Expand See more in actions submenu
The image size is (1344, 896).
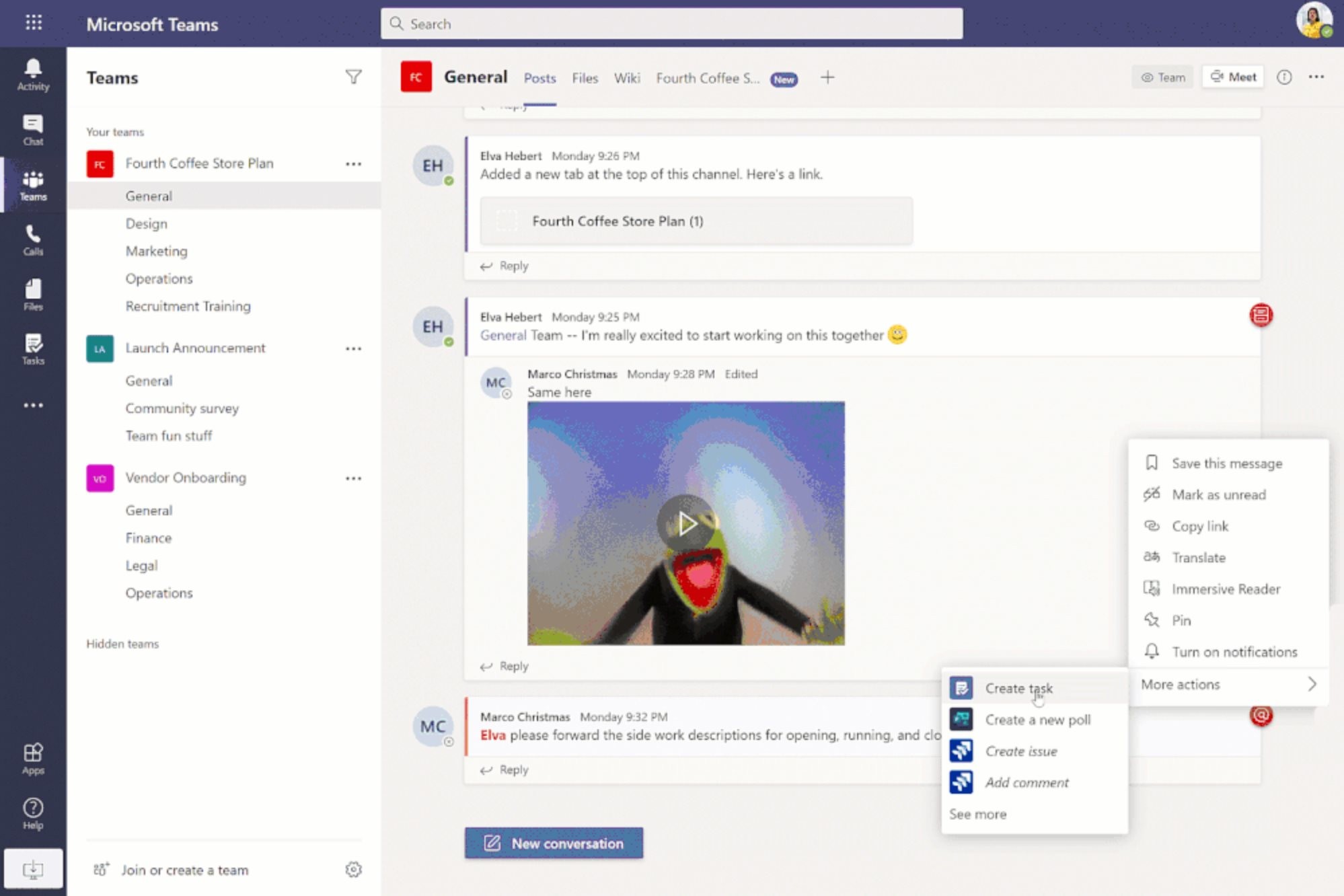tap(978, 814)
